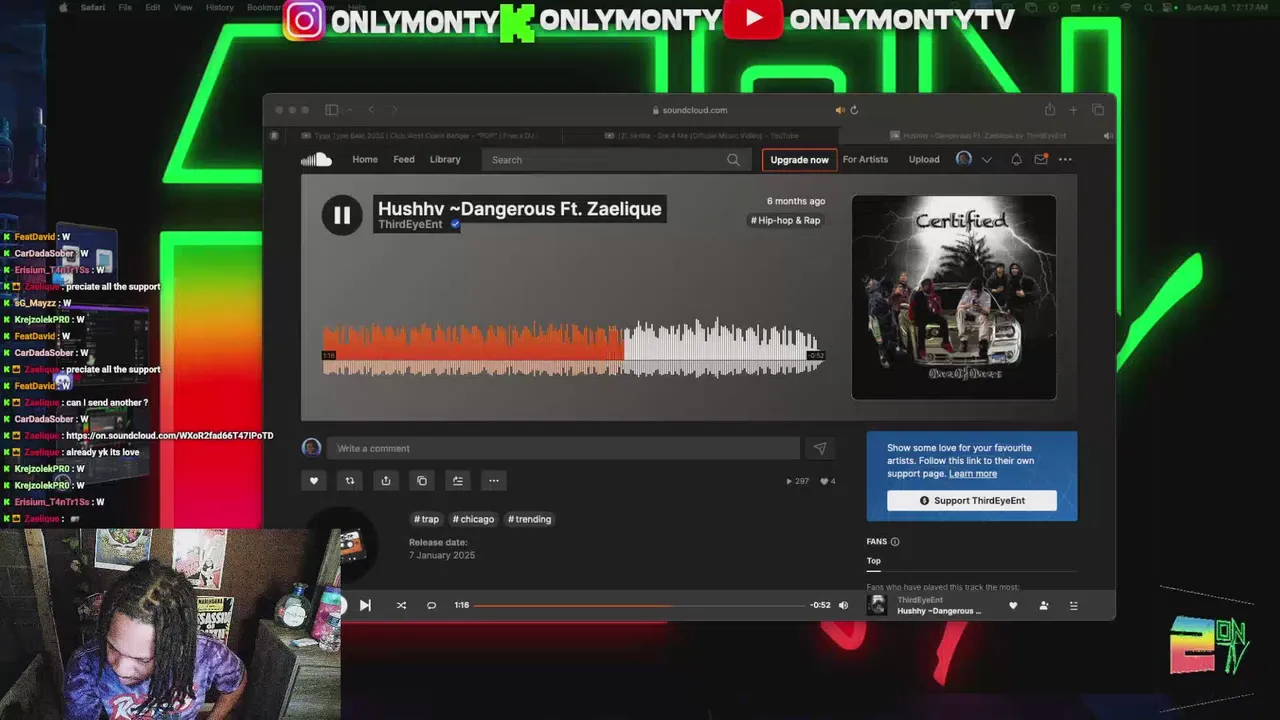The image size is (1280, 720).
Task: Click the Support ThirdEyeEnt button
Action: pyautogui.click(x=972, y=500)
